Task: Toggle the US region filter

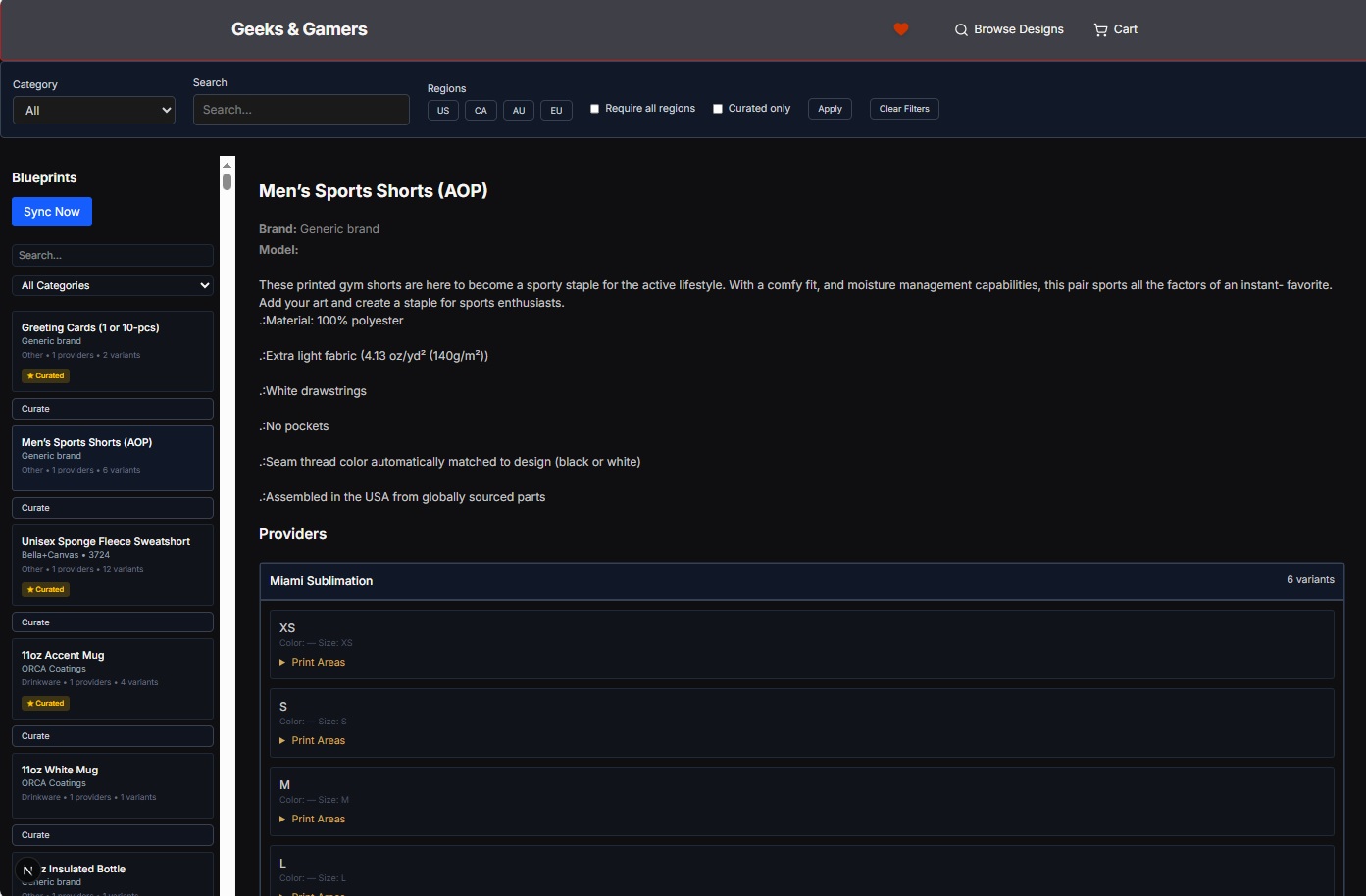Action: [443, 110]
